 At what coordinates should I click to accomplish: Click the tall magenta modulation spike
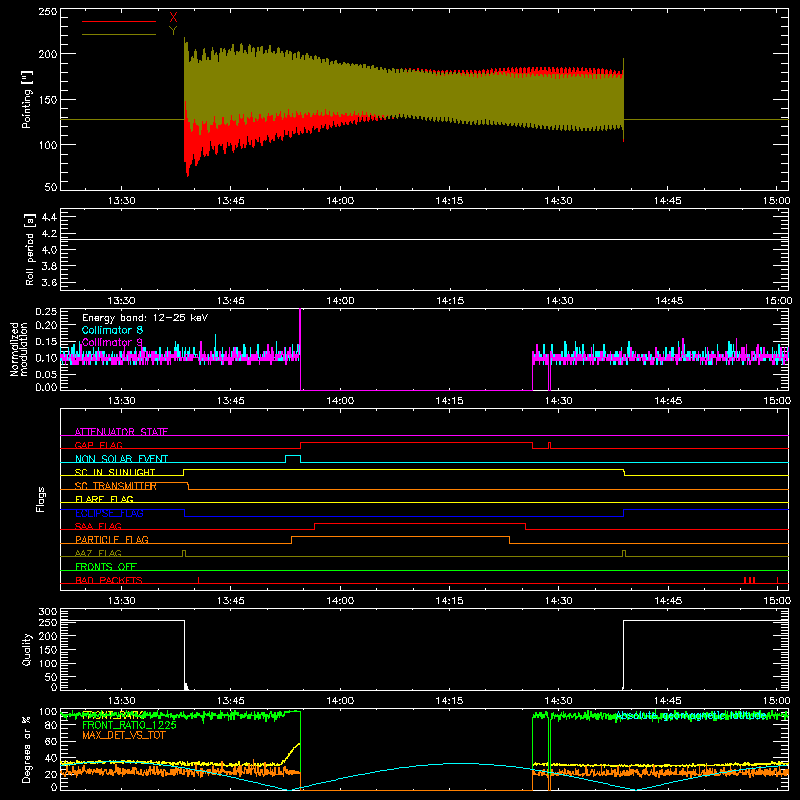(x=300, y=347)
